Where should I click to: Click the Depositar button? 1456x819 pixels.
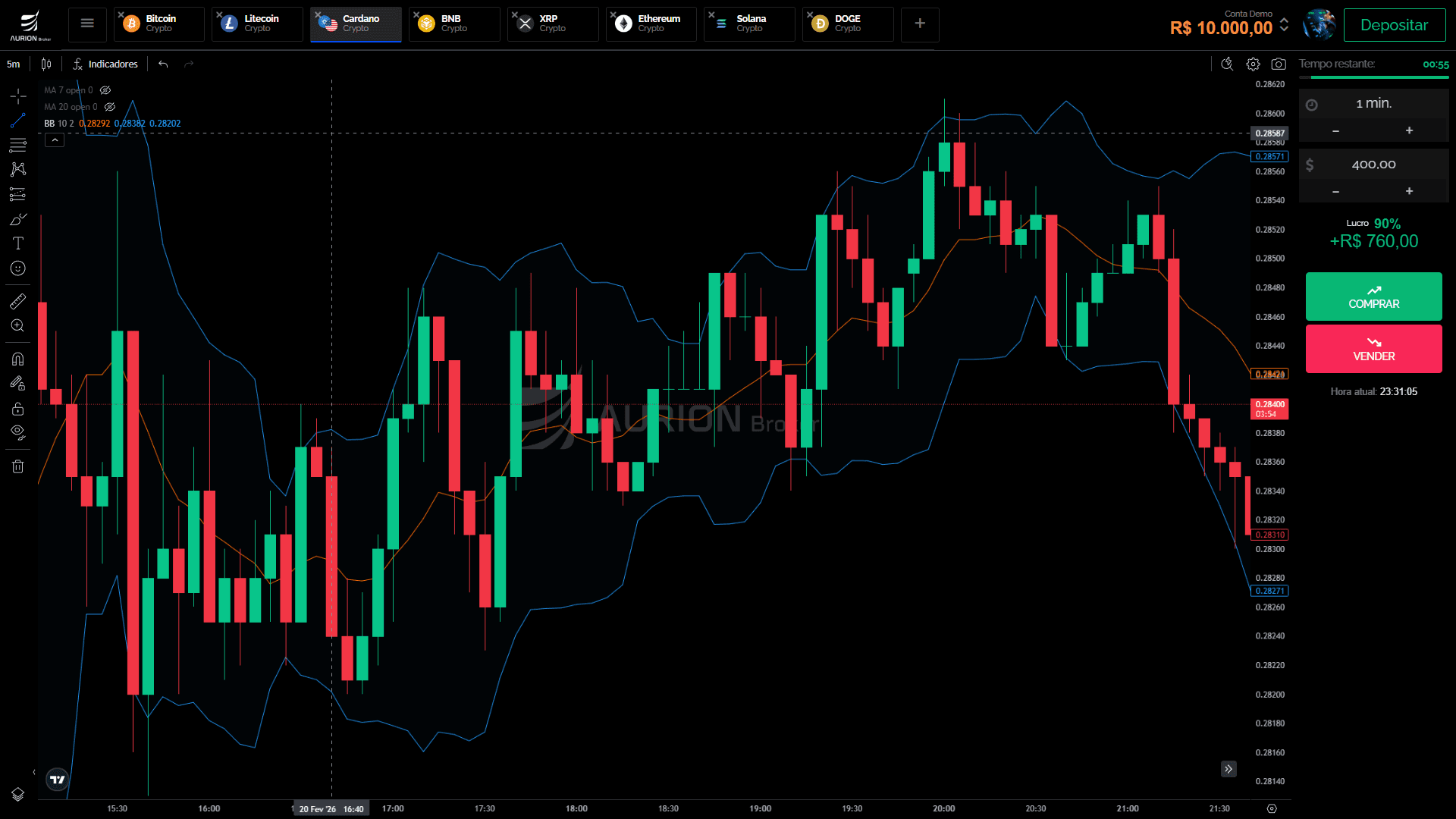(1394, 25)
